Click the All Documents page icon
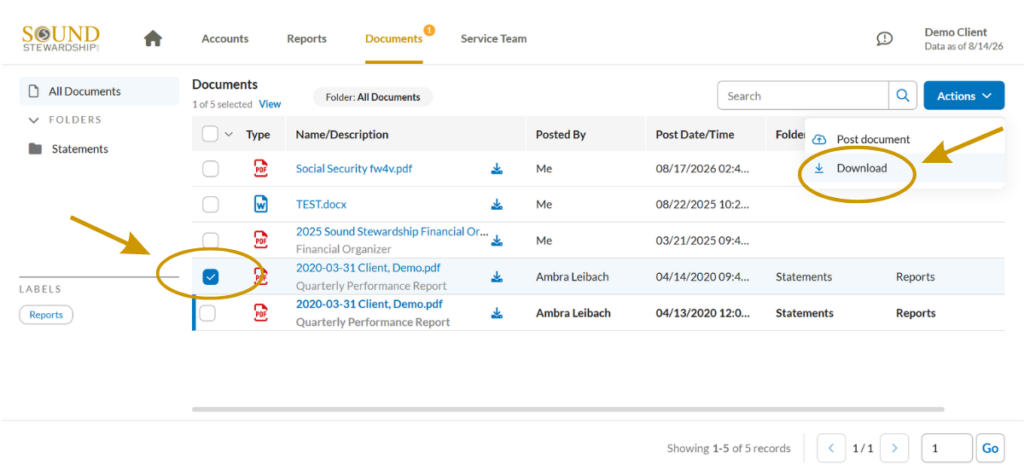This screenshot has width=1024, height=476. 35,91
